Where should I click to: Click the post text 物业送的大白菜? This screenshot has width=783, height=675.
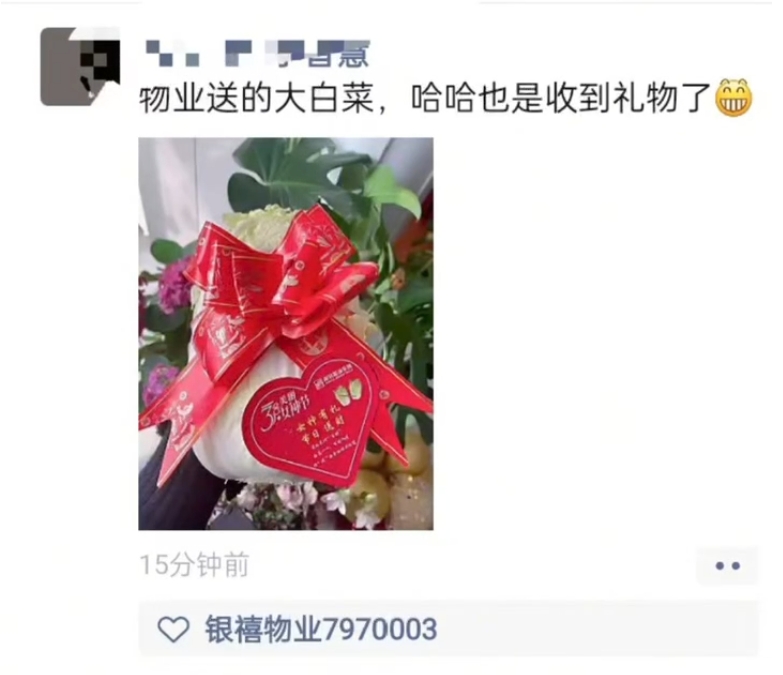[x=257, y=98]
